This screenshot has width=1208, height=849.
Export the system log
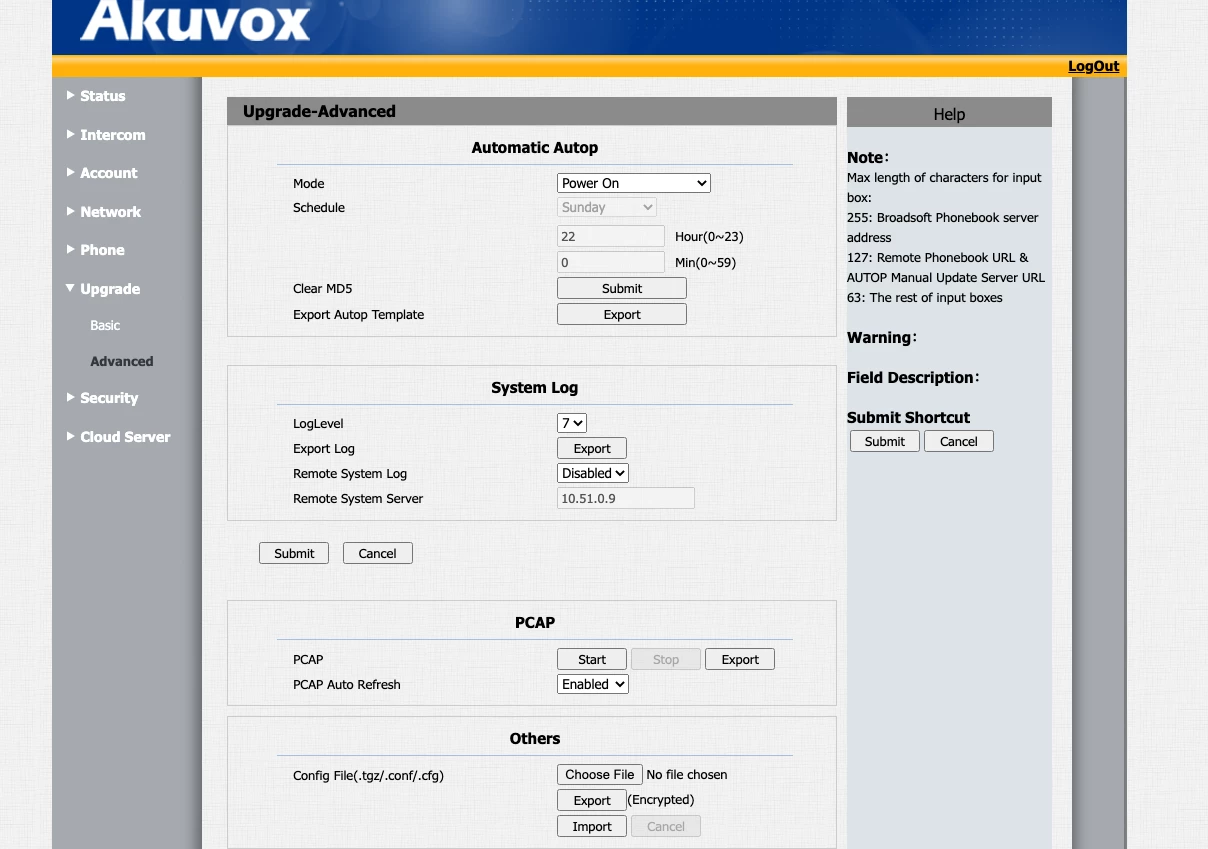[x=591, y=448]
